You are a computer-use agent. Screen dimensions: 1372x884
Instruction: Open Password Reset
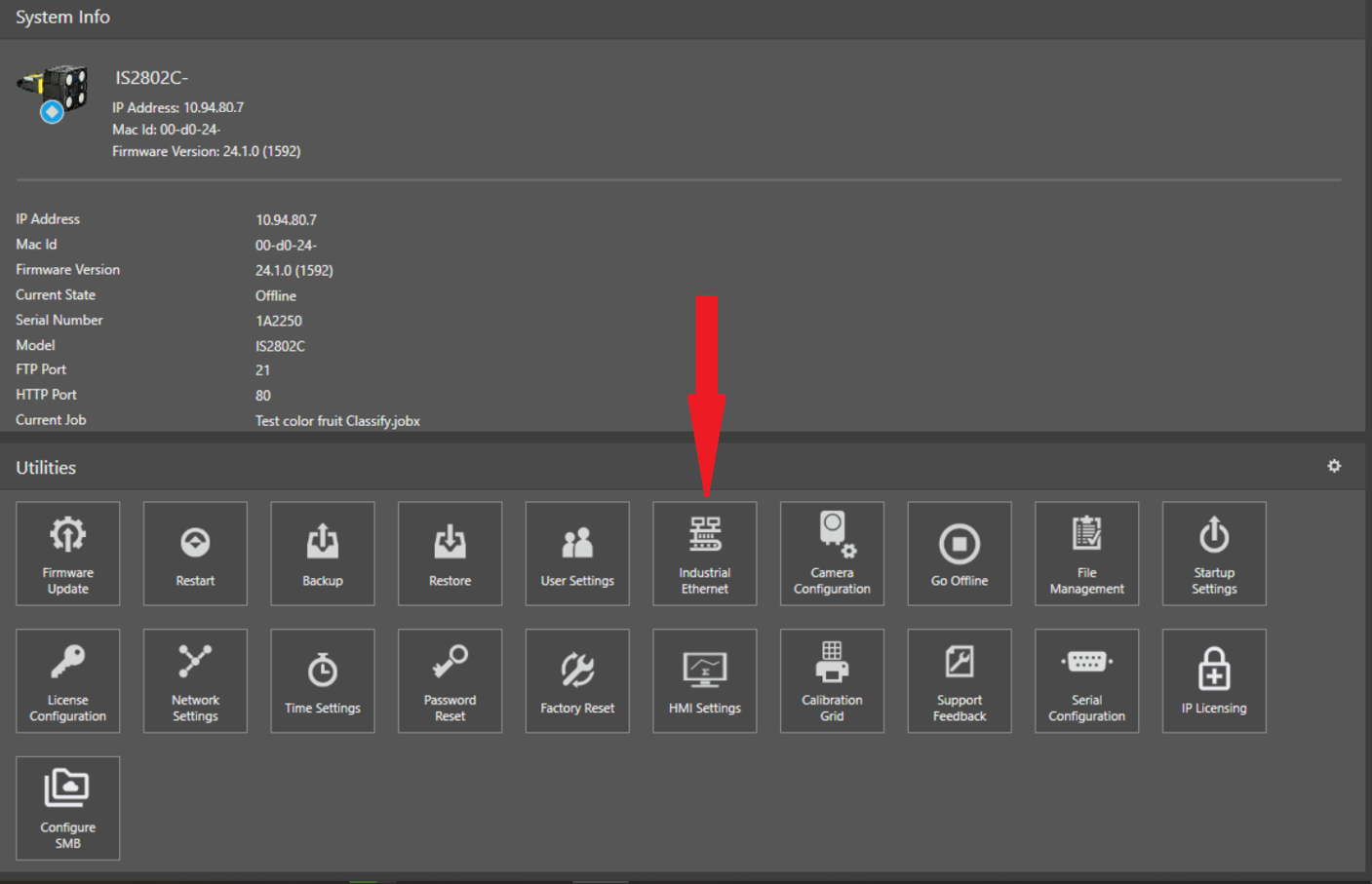450,680
